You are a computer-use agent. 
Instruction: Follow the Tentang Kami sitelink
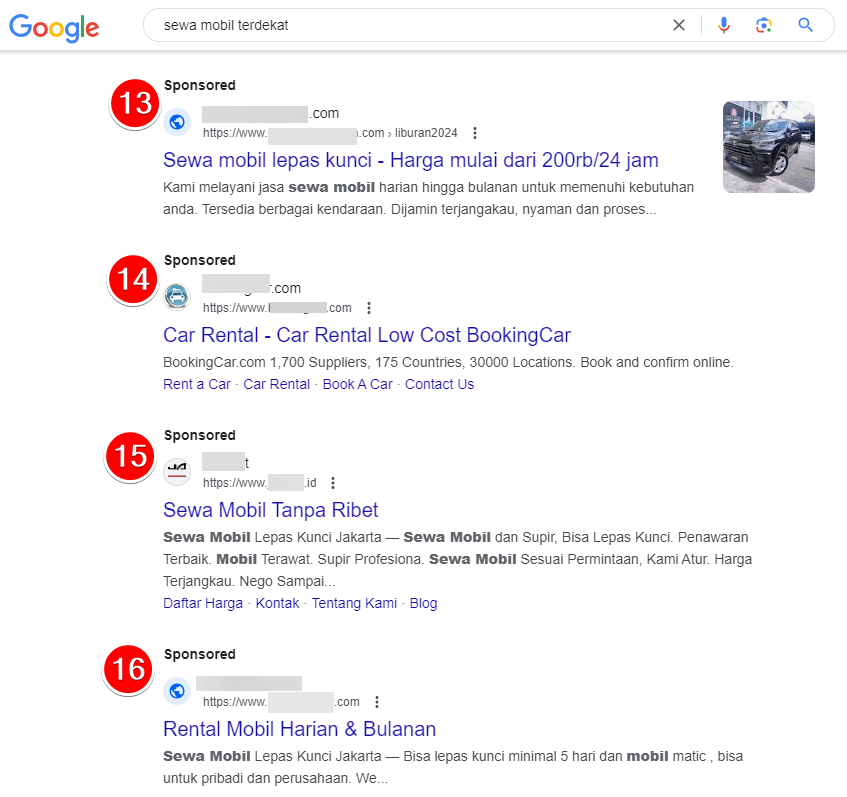(354, 603)
